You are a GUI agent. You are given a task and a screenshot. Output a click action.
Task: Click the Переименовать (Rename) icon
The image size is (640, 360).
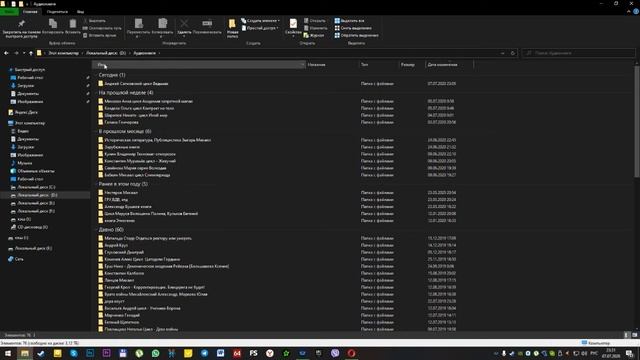pyautogui.click(x=207, y=27)
